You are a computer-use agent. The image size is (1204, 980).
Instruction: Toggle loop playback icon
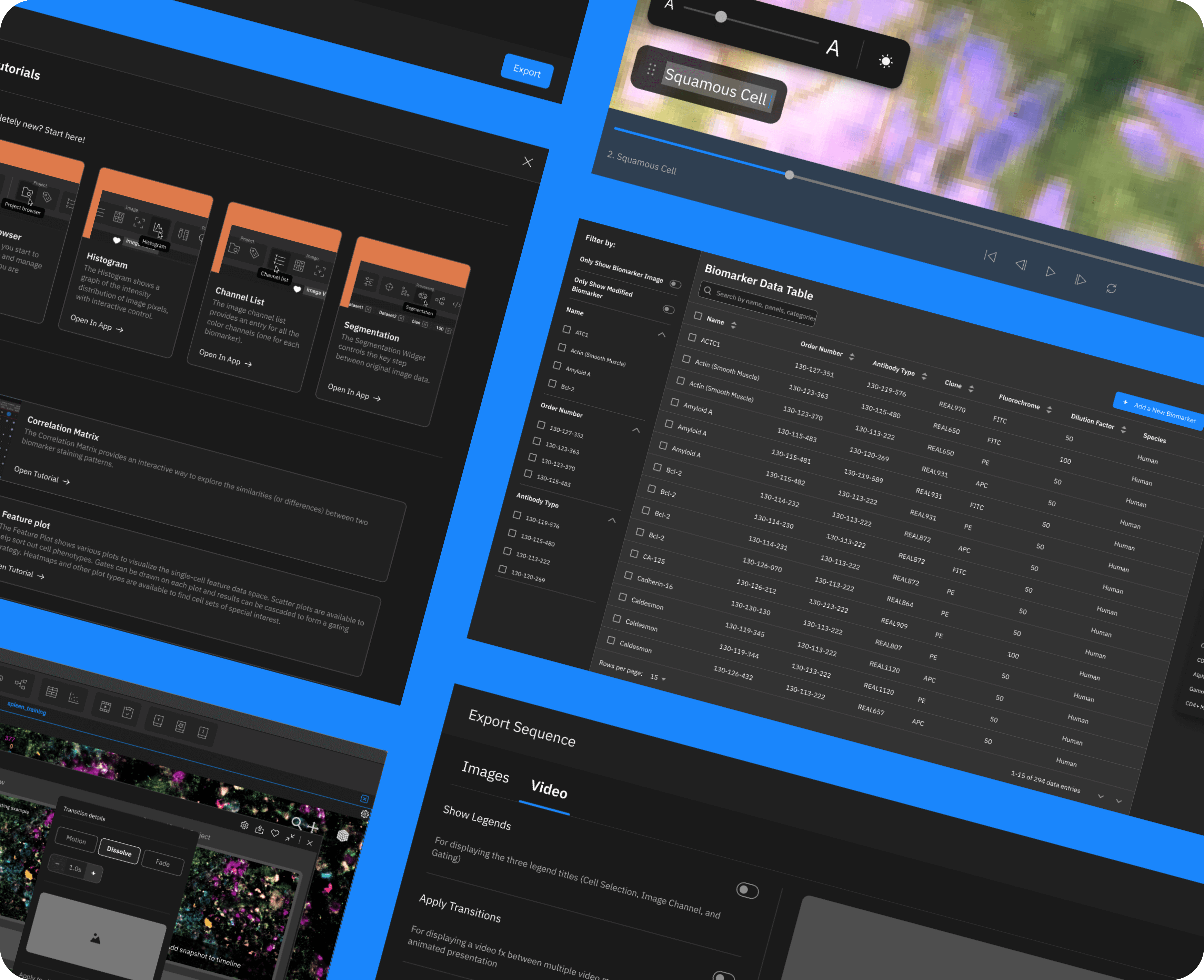1111,289
